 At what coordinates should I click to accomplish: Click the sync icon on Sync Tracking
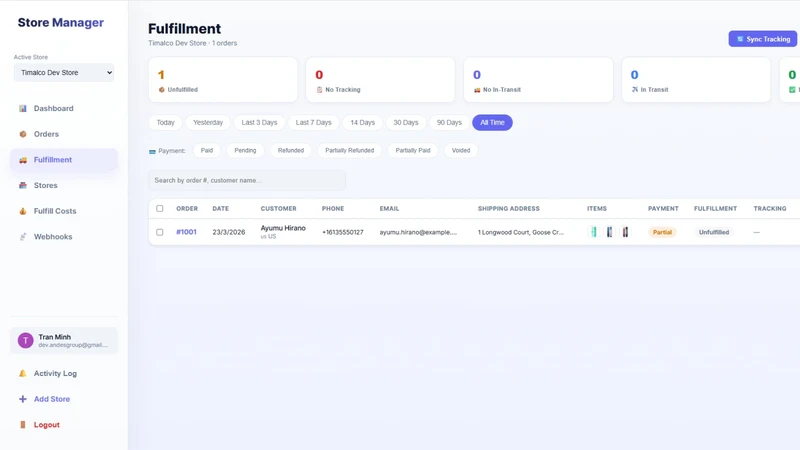[x=740, y=39]
